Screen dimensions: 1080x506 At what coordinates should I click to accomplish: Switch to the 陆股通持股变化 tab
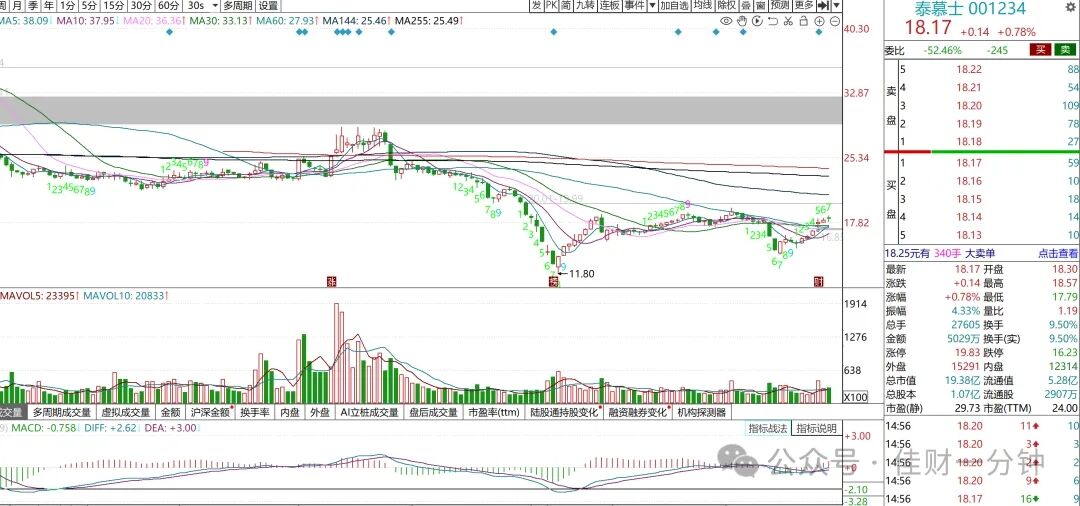(564, 412)
